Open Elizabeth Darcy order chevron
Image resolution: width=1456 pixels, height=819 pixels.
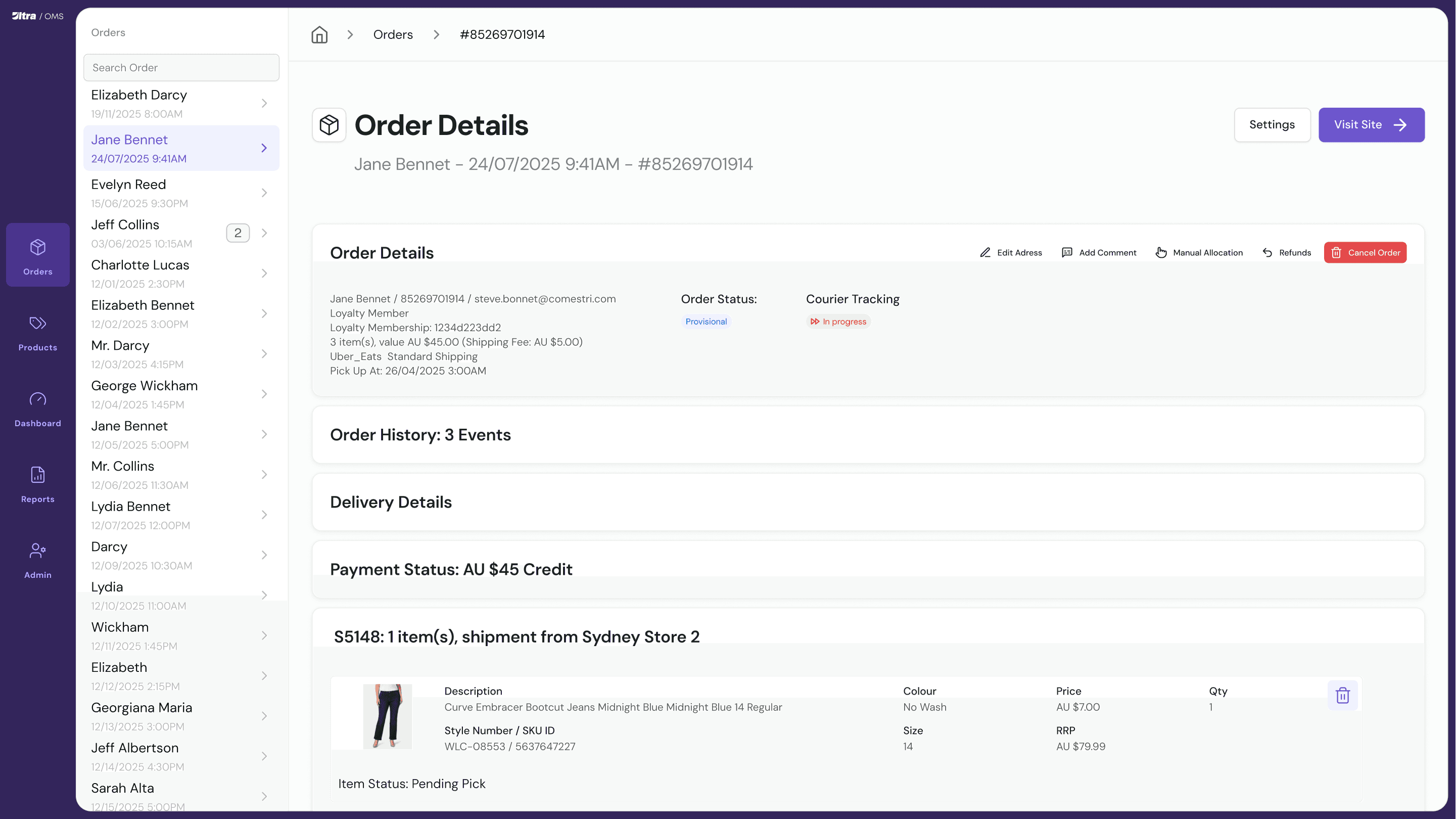tap(264, 104)
